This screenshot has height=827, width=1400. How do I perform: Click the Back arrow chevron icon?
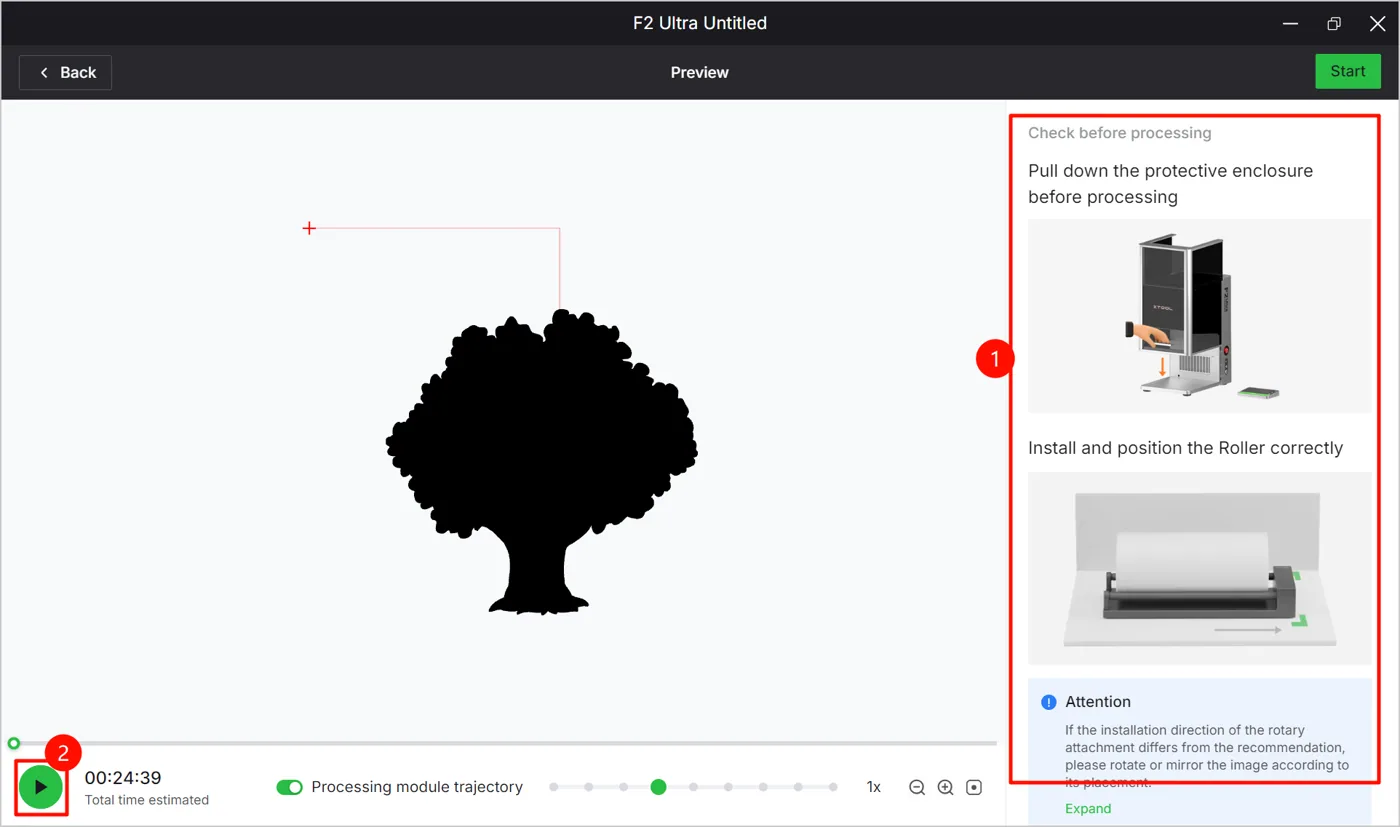(x=44, y=72)
